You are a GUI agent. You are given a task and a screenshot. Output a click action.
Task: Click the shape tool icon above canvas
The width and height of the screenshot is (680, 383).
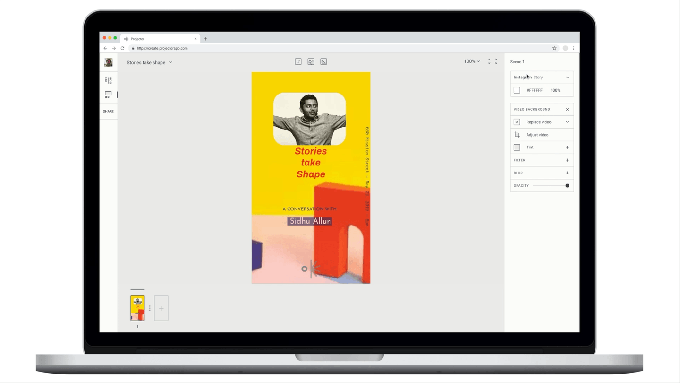[324, 62]
